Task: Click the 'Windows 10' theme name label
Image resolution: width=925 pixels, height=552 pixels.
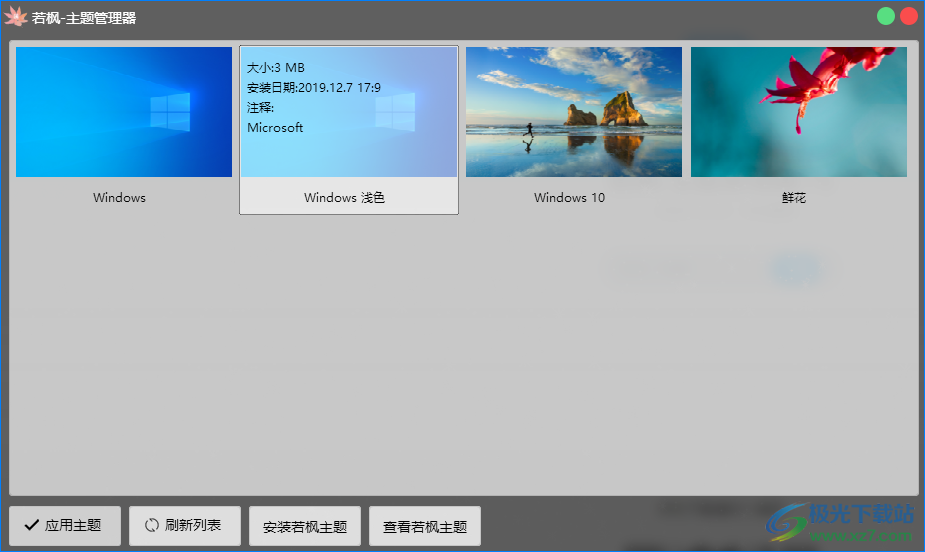Action: (x=569, y=198)
